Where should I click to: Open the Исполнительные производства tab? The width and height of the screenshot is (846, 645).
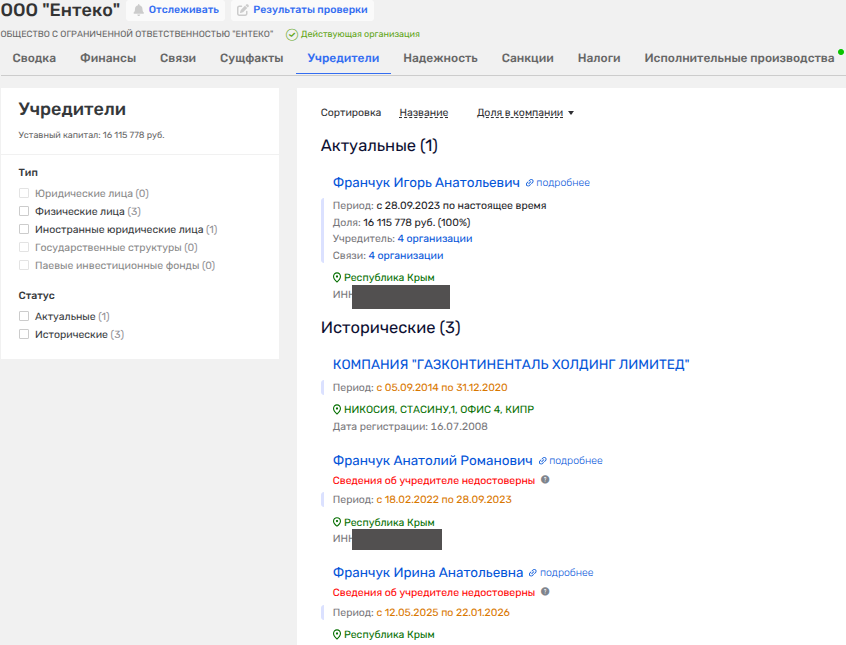click(739, 58)
